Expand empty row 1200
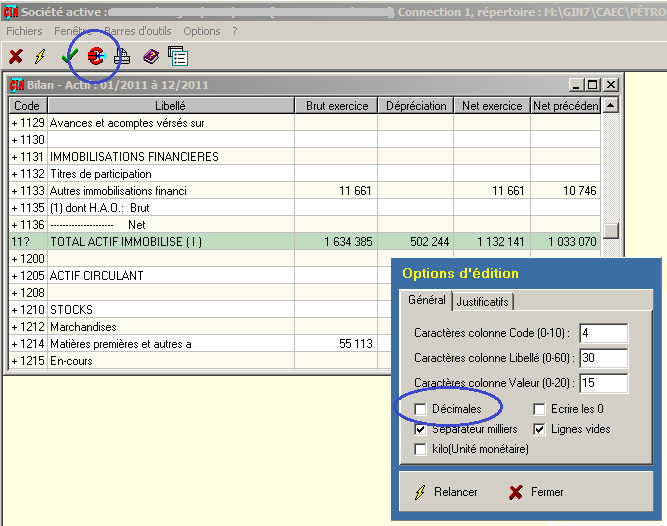Image resolution: width=667 pixels, height=526 pixels. pyautogui.click(x=14, y=259)
